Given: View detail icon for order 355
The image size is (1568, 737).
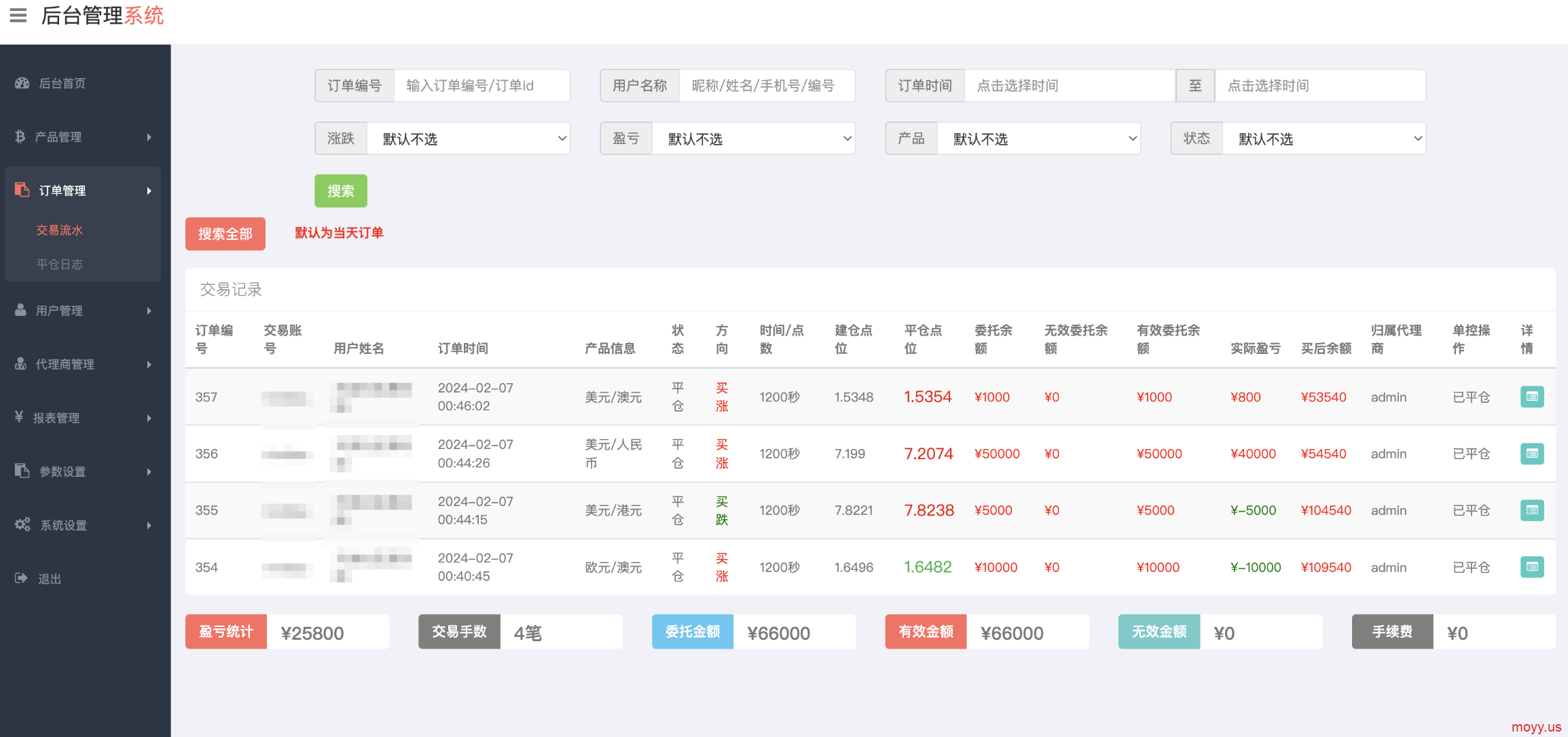Looking at the screenshot, I should point(1531,510).
